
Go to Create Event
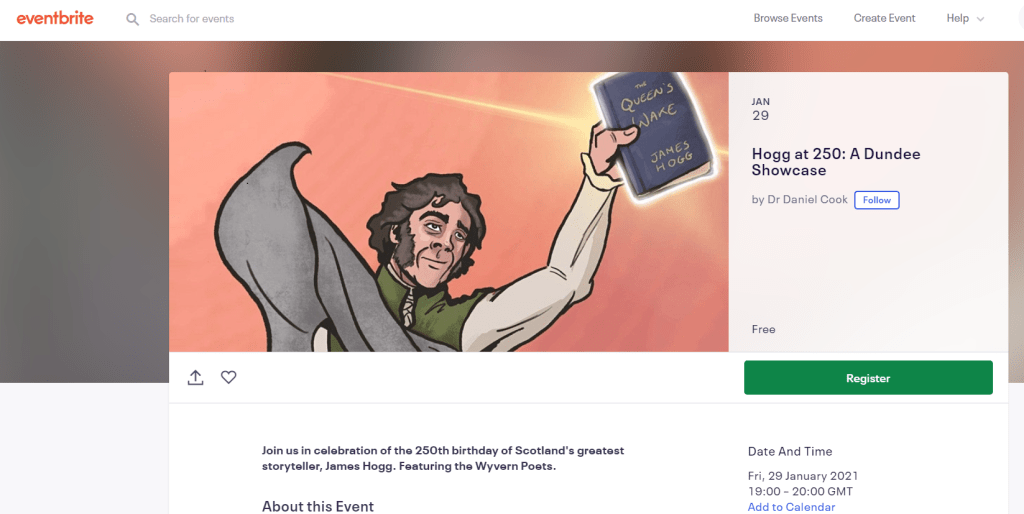pos(884,18)
